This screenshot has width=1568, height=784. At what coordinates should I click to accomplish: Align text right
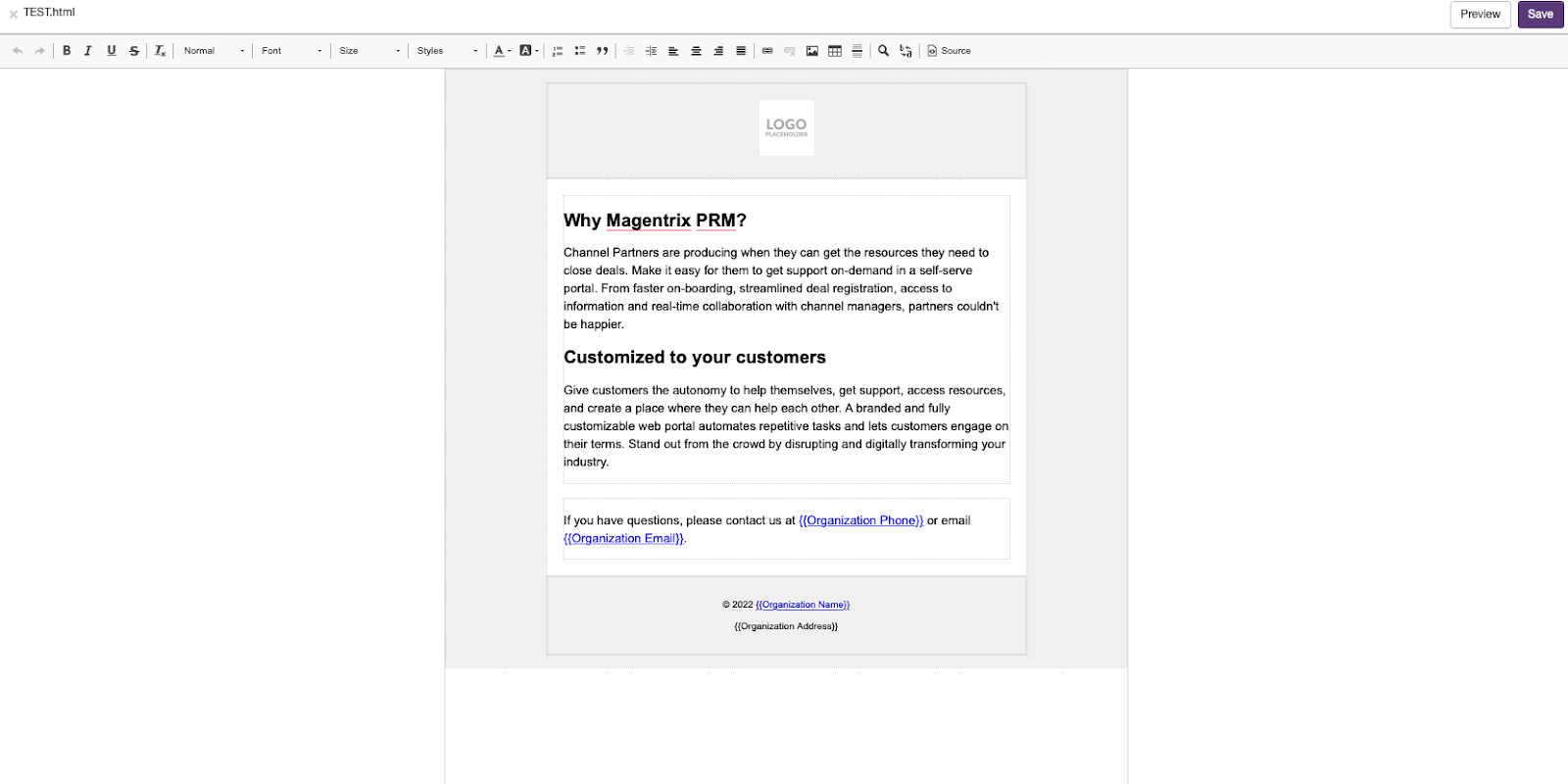[718, 51]
